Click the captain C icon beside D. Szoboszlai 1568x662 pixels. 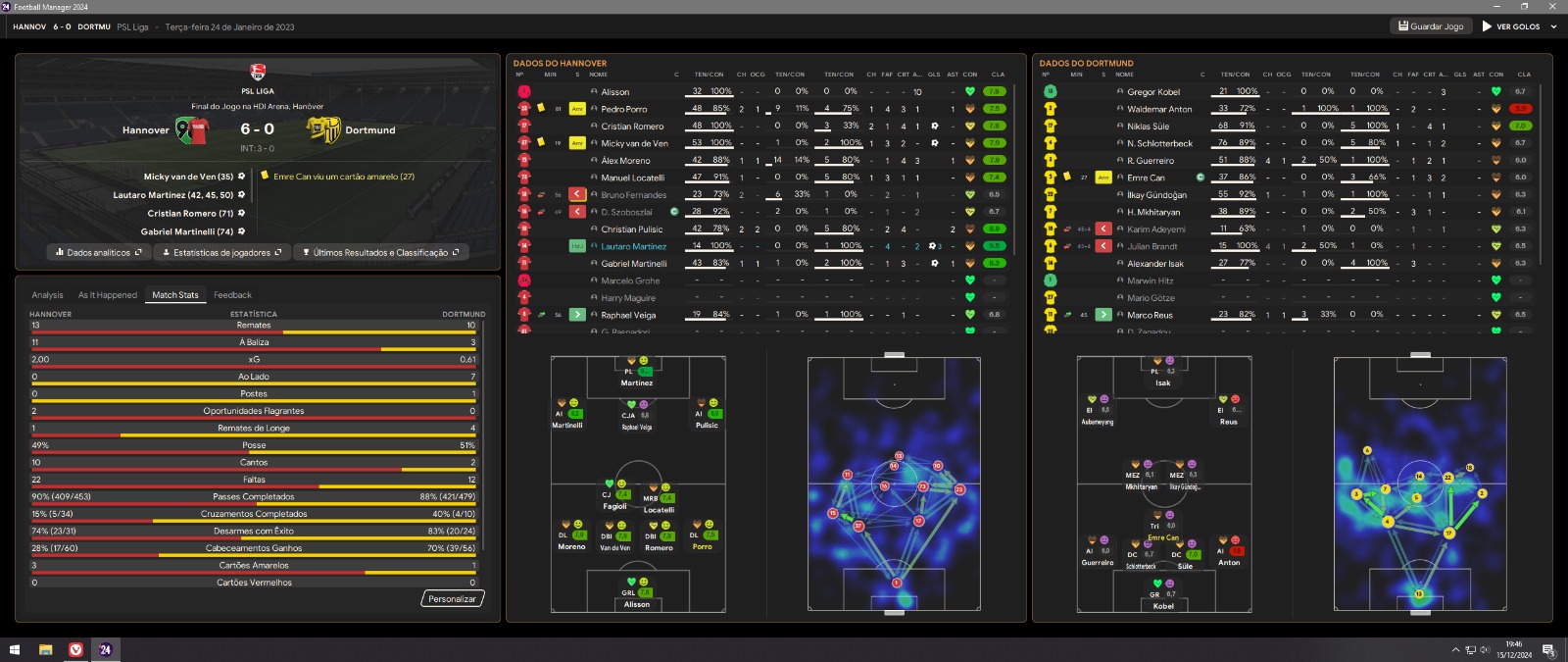pyautogui.click(x=674, y=212)
